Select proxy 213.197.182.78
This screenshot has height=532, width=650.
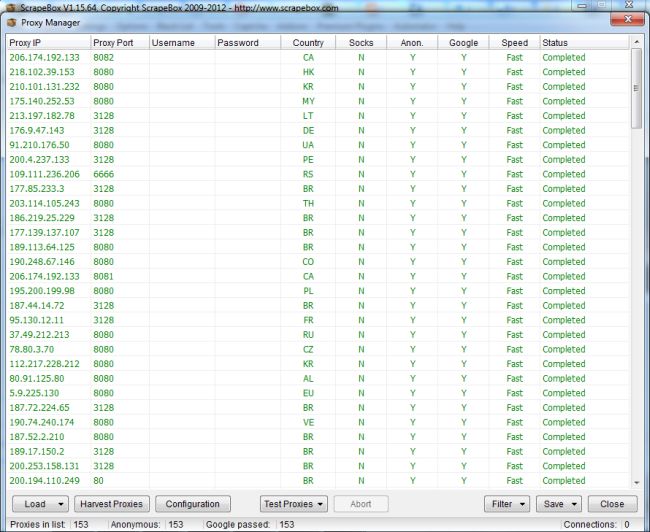click(42, 116)
